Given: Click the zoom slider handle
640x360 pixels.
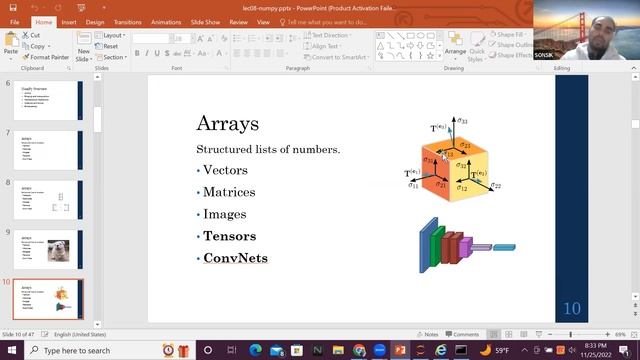Looking at the screenshot, I should tap(571, 334).
